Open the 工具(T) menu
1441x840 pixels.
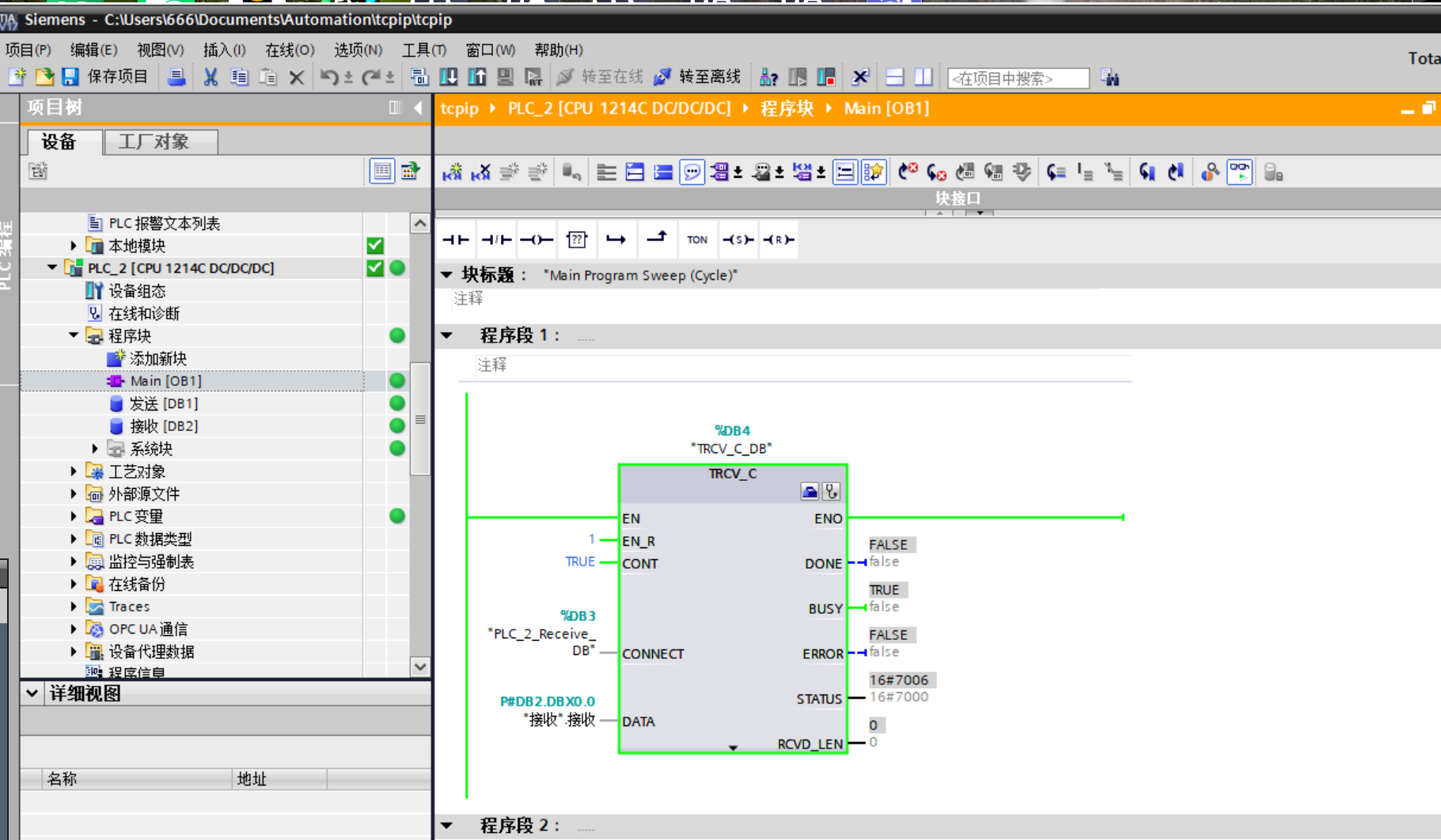(x=424, y=50)
